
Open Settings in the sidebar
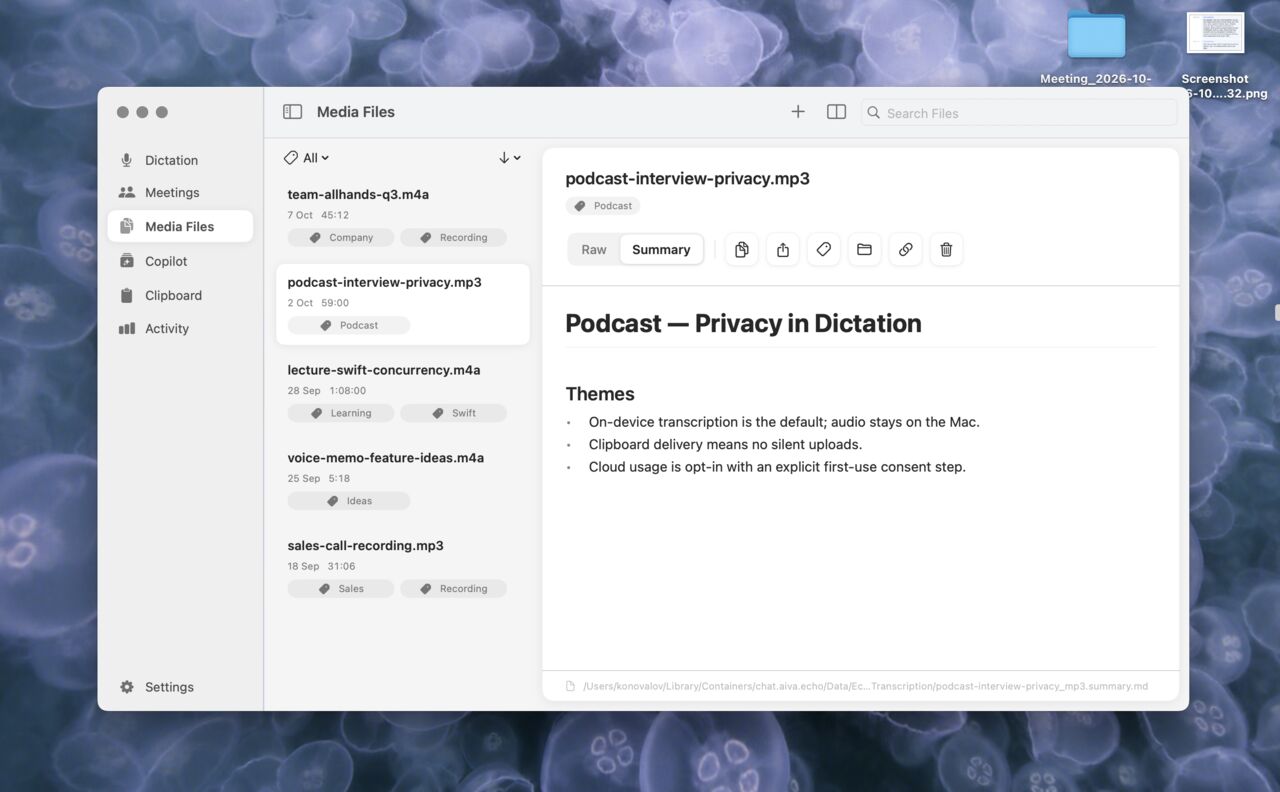[180, 687]
